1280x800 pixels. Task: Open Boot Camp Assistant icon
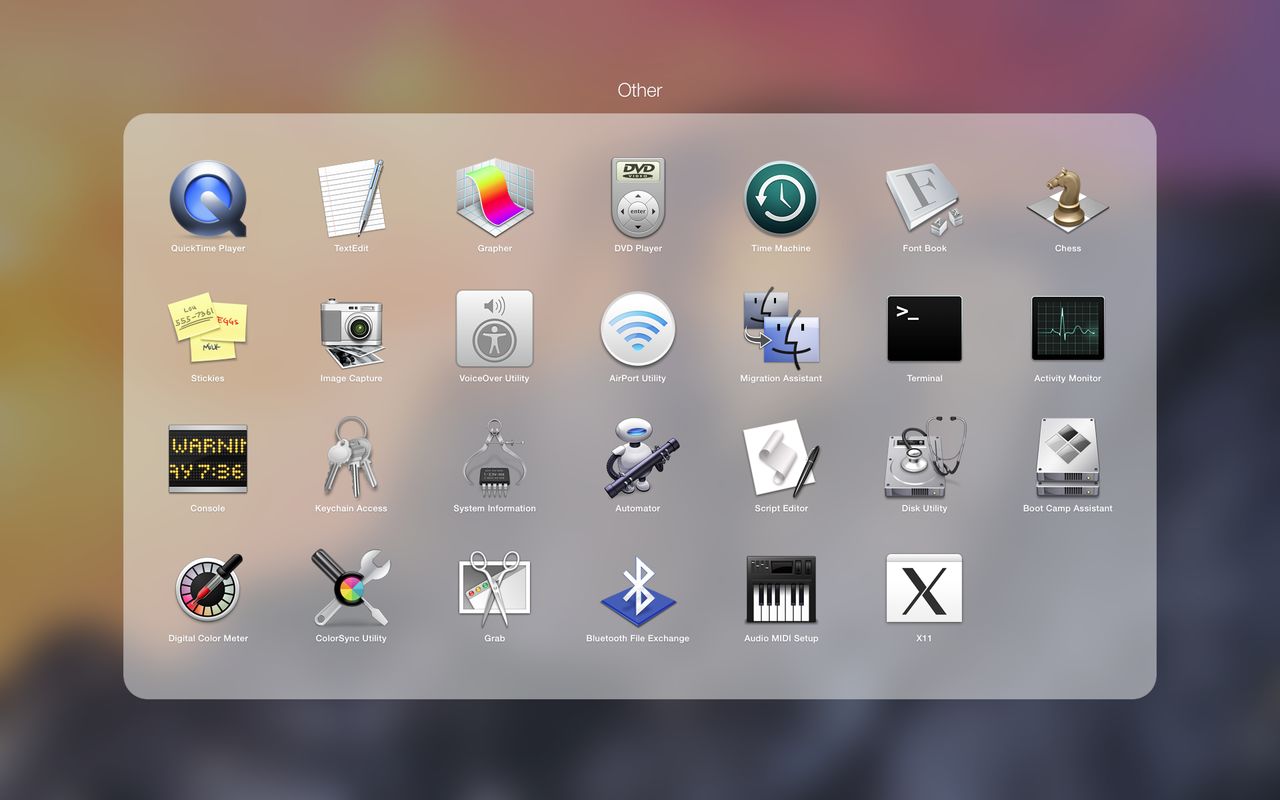[1068, 458]
